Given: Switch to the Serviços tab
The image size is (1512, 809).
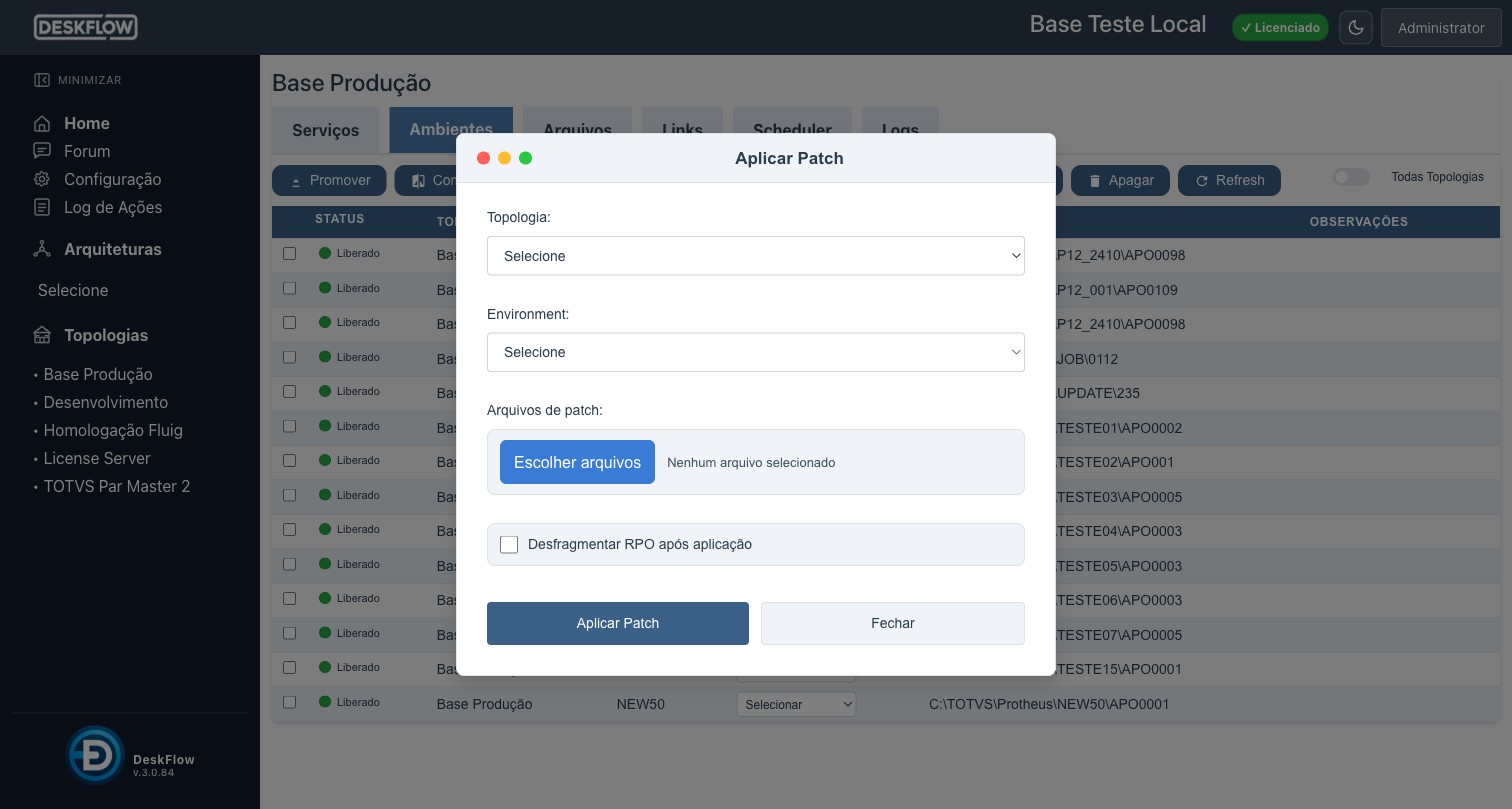Looking at the screenshot, I should (x=326, y=130).
